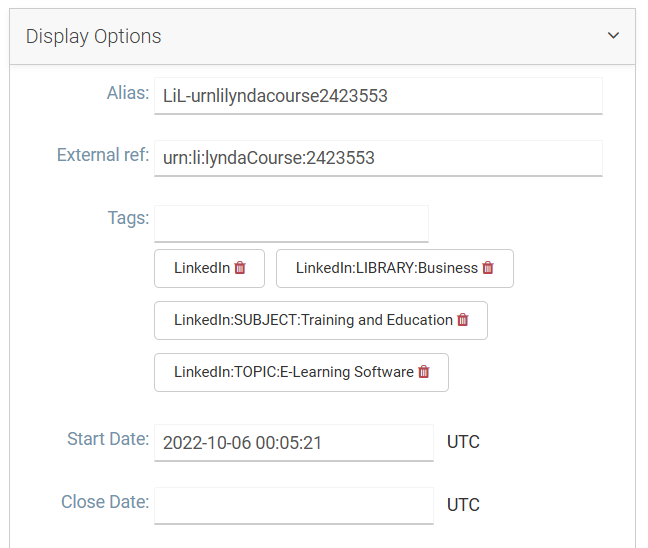
Task: Click the Tags label
Action: point(128,217)
